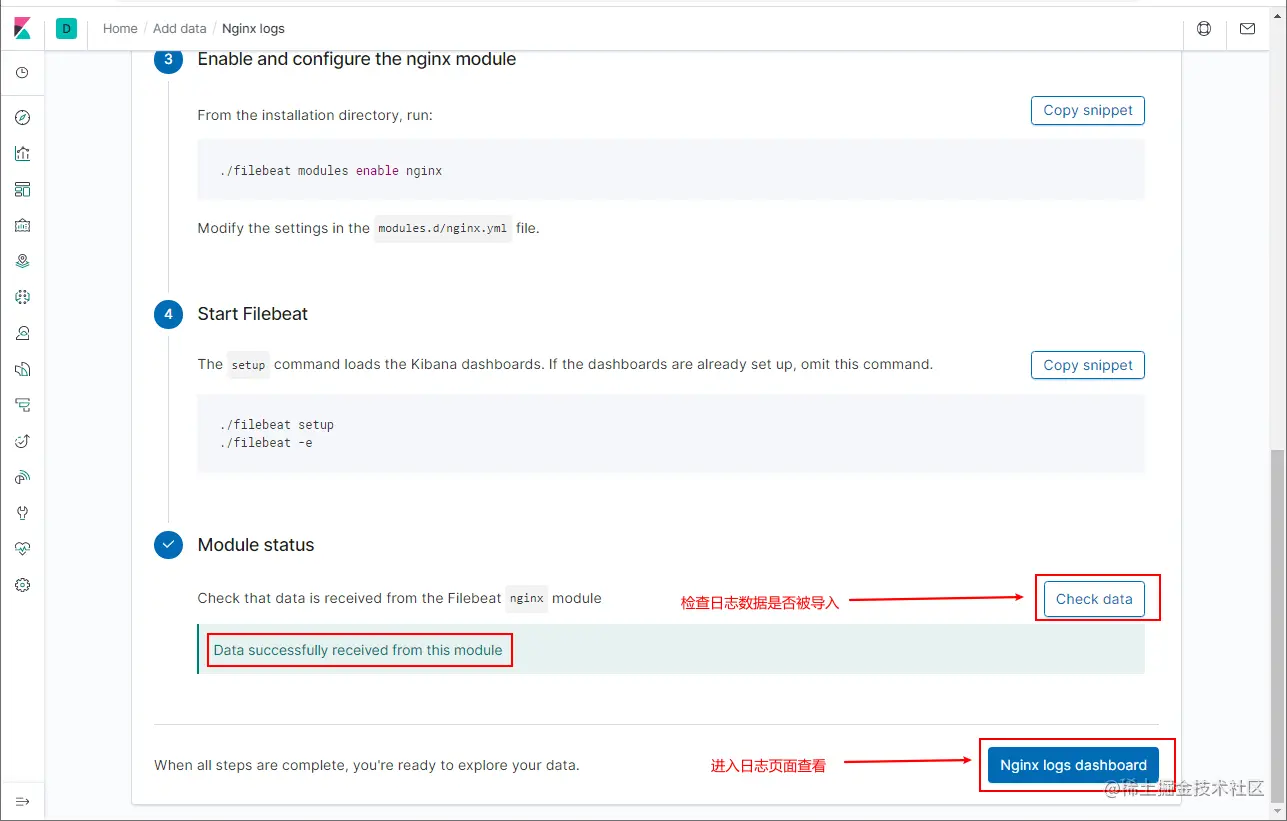Open APM icon in sidebar
This screenshot has height=821, width=1287.
click(x=22, y=405)
